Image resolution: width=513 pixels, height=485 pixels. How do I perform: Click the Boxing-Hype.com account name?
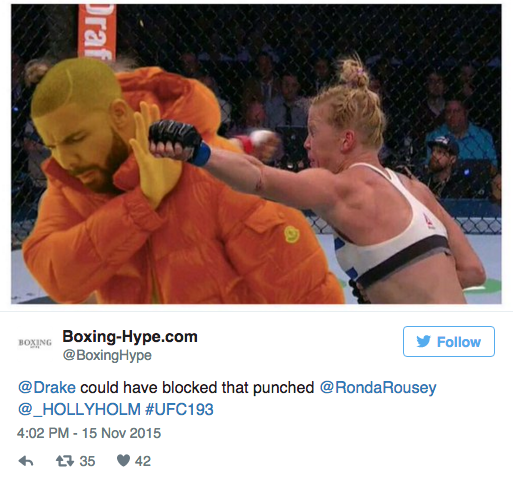click(x=130, y=337)
